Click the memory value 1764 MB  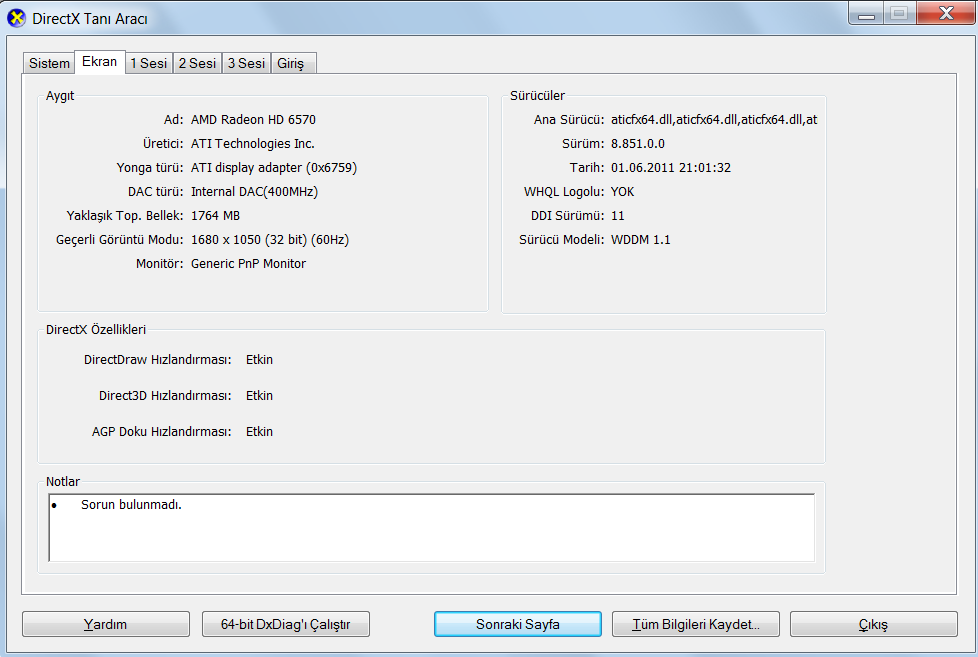click(215, 215)
